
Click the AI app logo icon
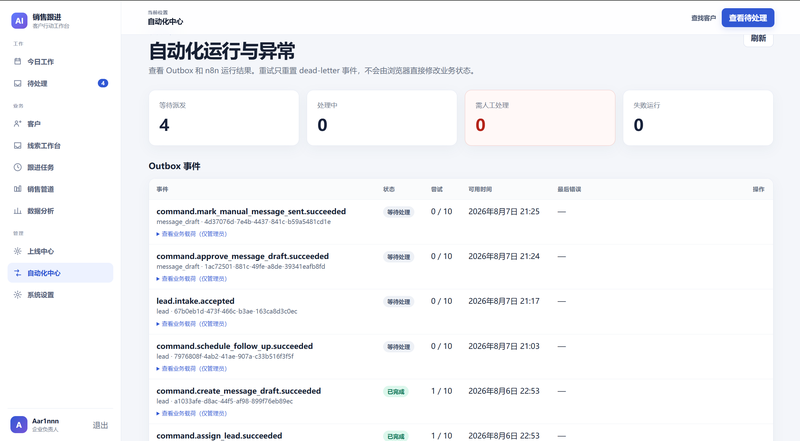[x=19, y=21]
